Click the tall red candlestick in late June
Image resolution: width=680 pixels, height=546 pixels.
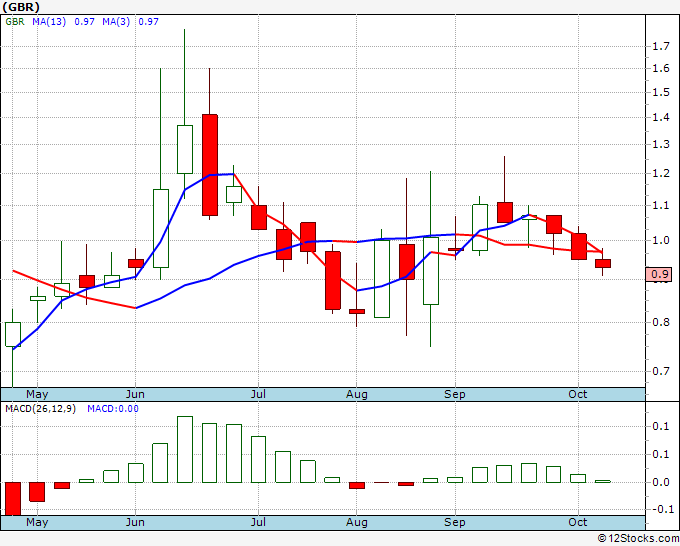coord(209,164)
